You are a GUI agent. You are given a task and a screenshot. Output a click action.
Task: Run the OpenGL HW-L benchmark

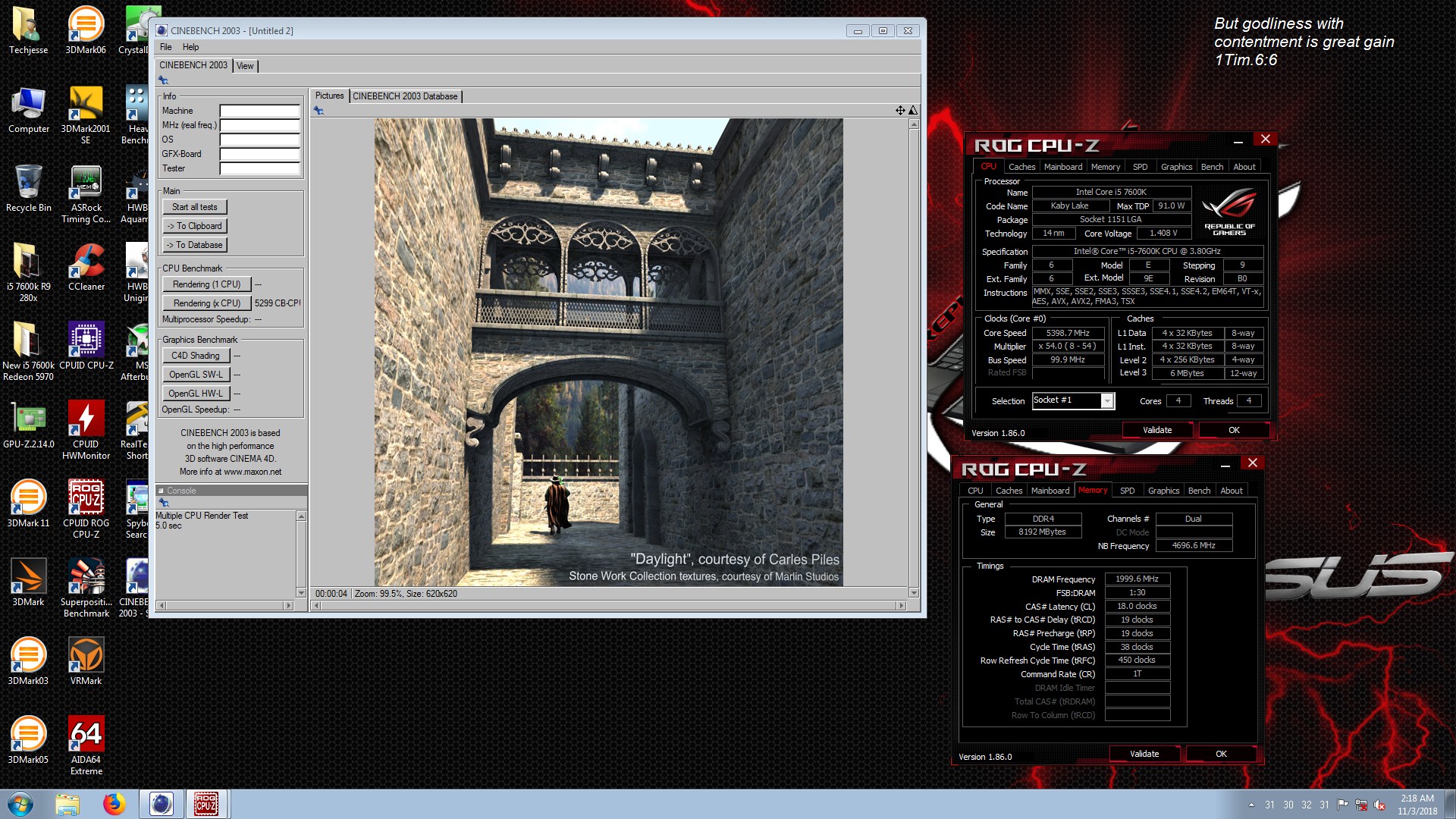pos(195,394)
